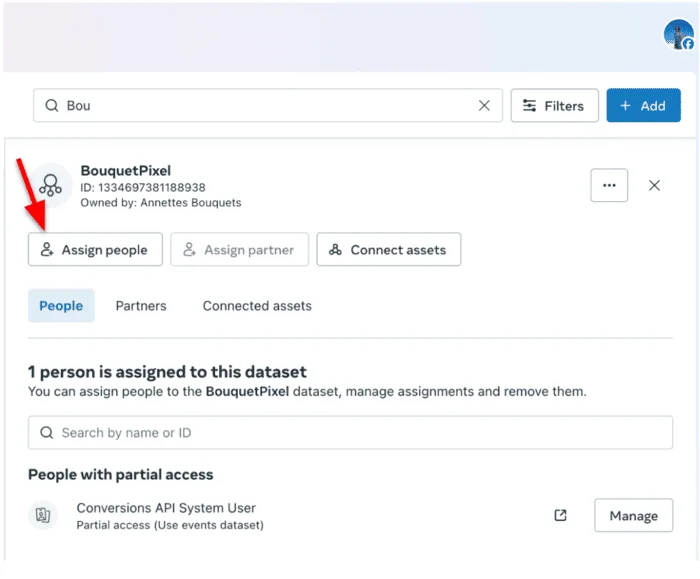The width and height of the screenshot is (700, 579).
Task: Open the Filters options
Action: 554,105
